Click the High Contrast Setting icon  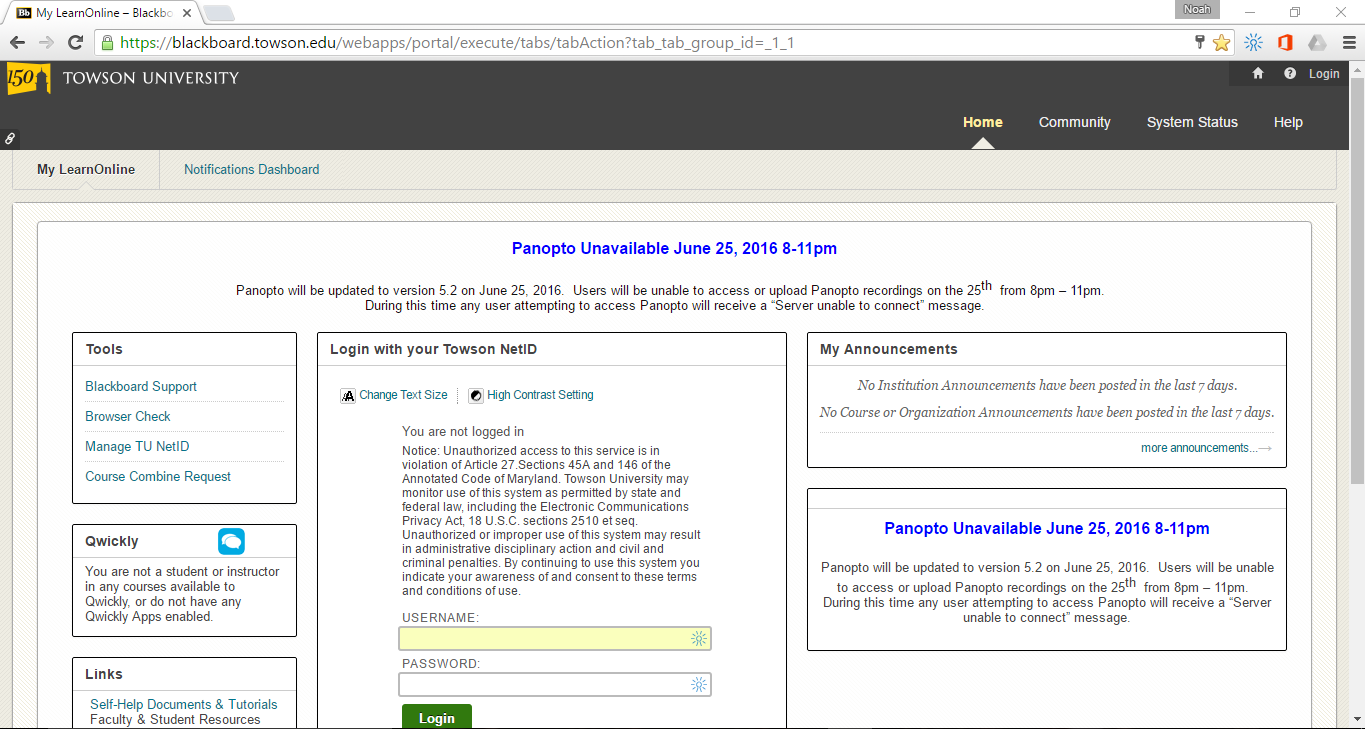[x=476, y=396]
